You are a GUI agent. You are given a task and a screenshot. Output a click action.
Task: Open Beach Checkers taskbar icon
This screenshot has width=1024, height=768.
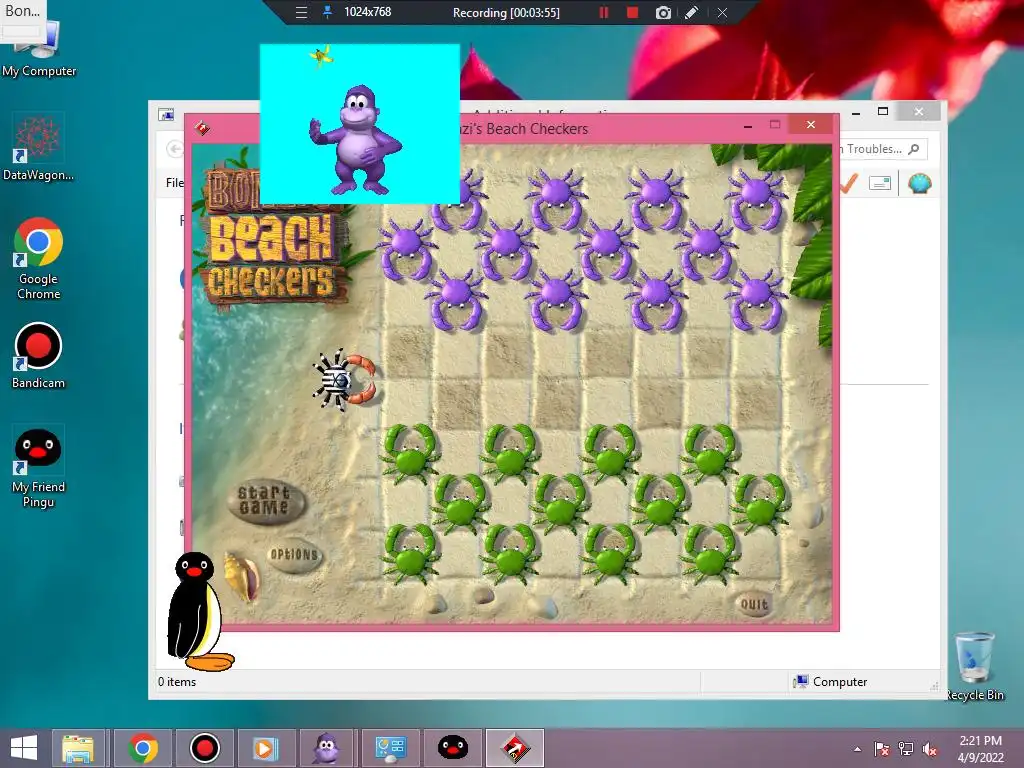pyautogui.click(x=515, y=748)
